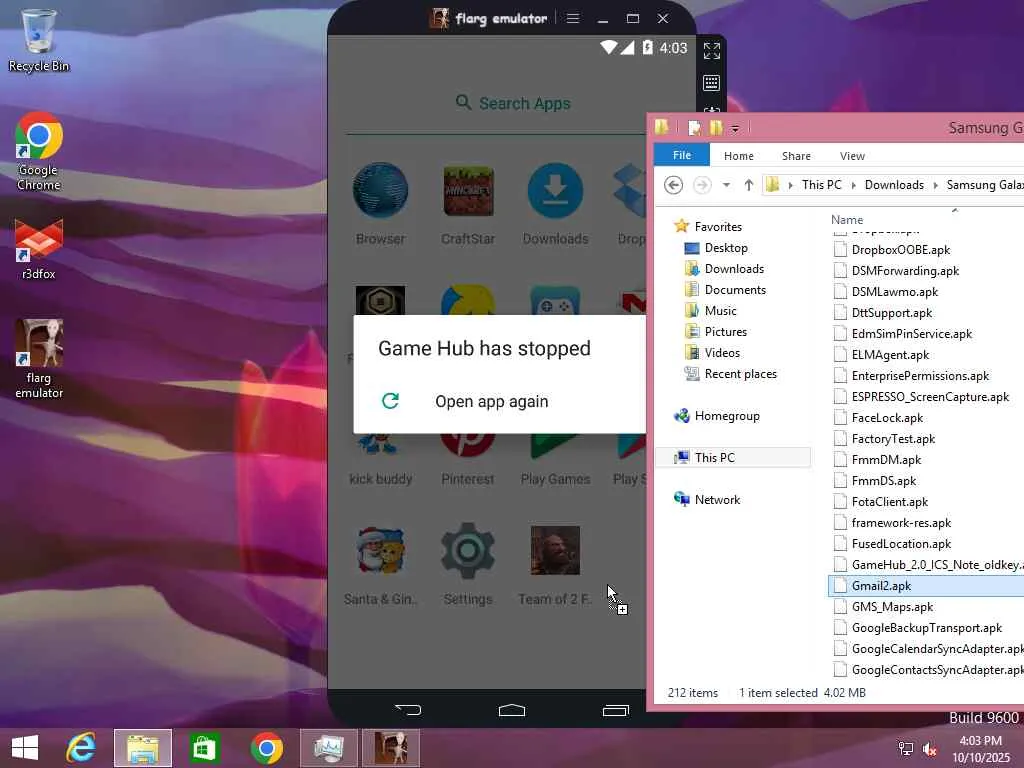1024x768 pixels.
Task: Select Music in navigation pane
Action: tap(711, 310)
